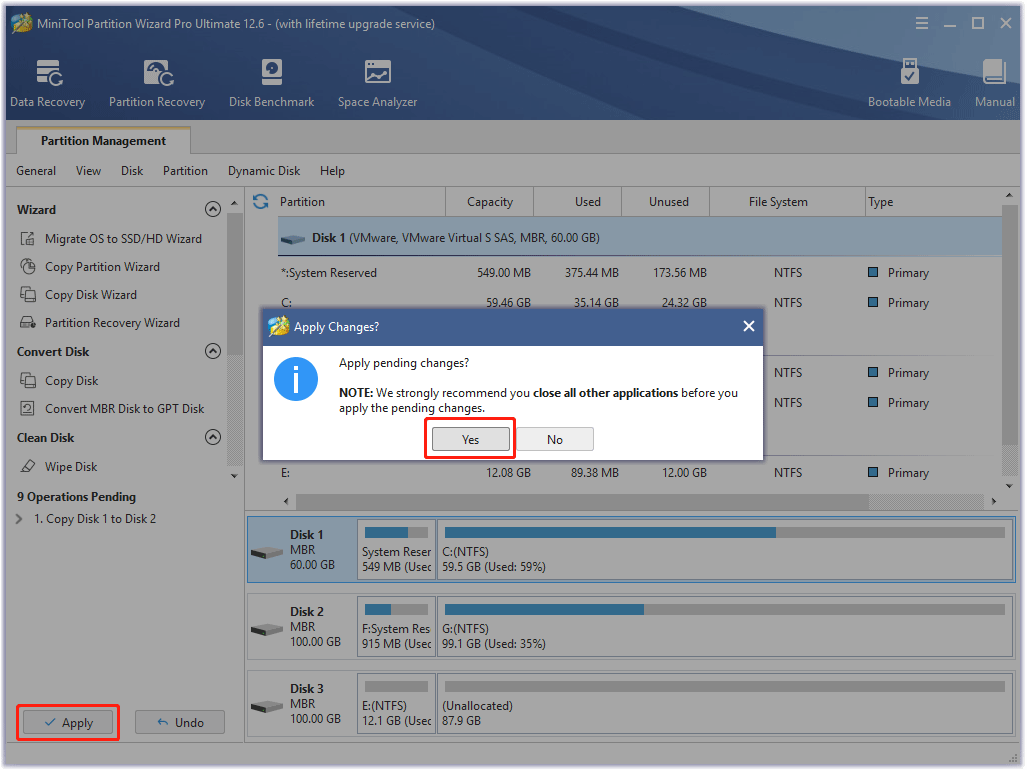This screenshot has width=1027, height=770.
Task: Choose Wipe Disk in Clean Disk section
Action: (x=71, y=467)
